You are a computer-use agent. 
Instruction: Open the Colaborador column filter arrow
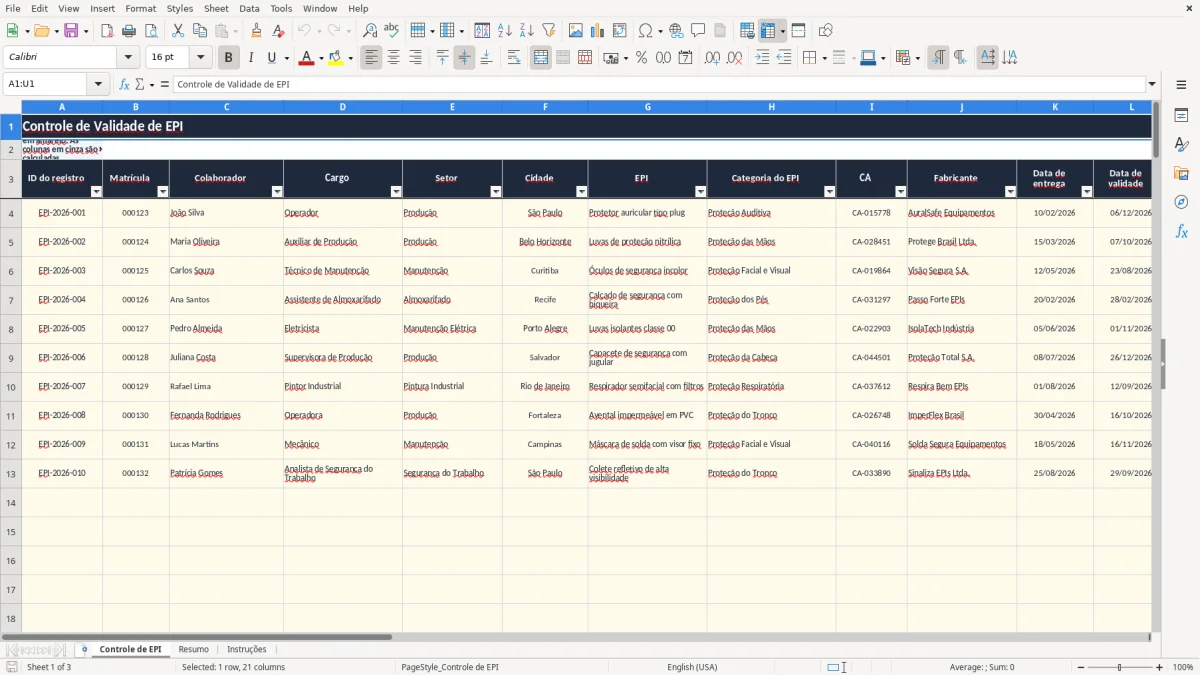coord(277,191)
